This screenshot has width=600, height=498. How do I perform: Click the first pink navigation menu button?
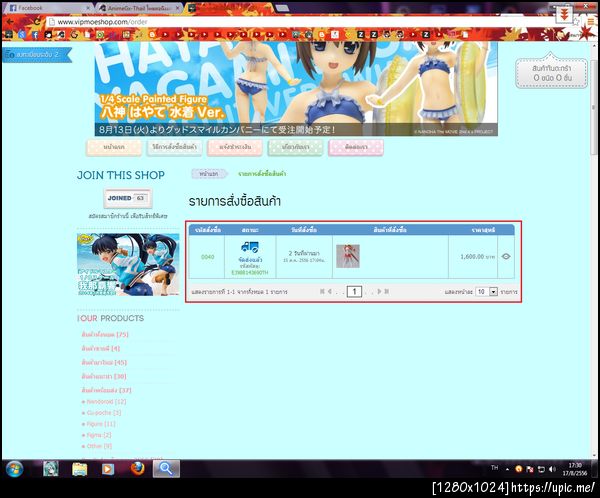pos(114,147)
